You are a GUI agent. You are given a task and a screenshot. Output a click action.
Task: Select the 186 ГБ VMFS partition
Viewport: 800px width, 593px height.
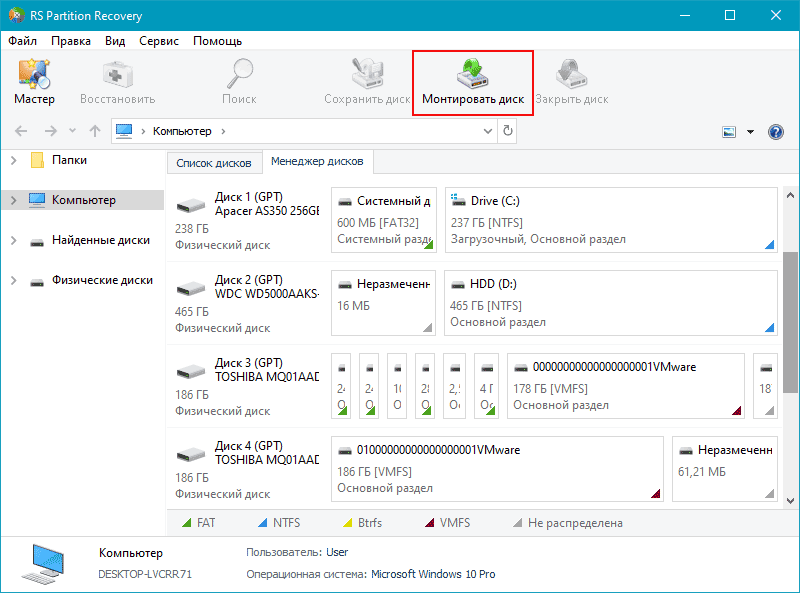tap(497, 468)
